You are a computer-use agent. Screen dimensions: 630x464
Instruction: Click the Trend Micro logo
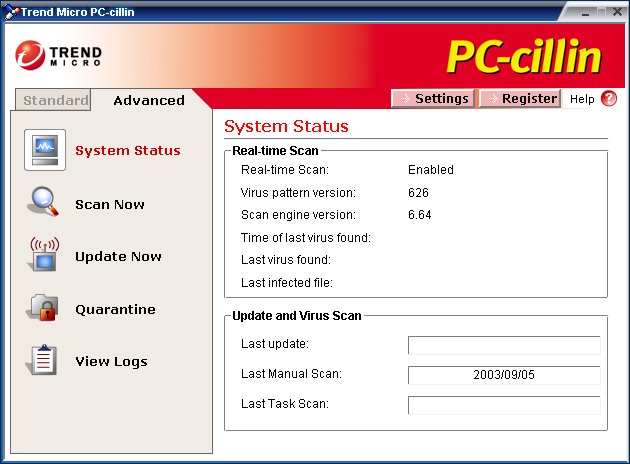(58, 55)
